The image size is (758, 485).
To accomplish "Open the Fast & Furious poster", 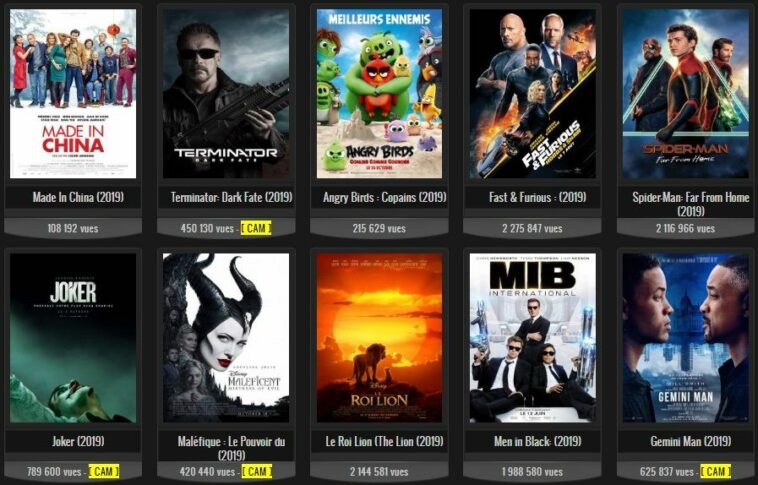I will [533, 94].
